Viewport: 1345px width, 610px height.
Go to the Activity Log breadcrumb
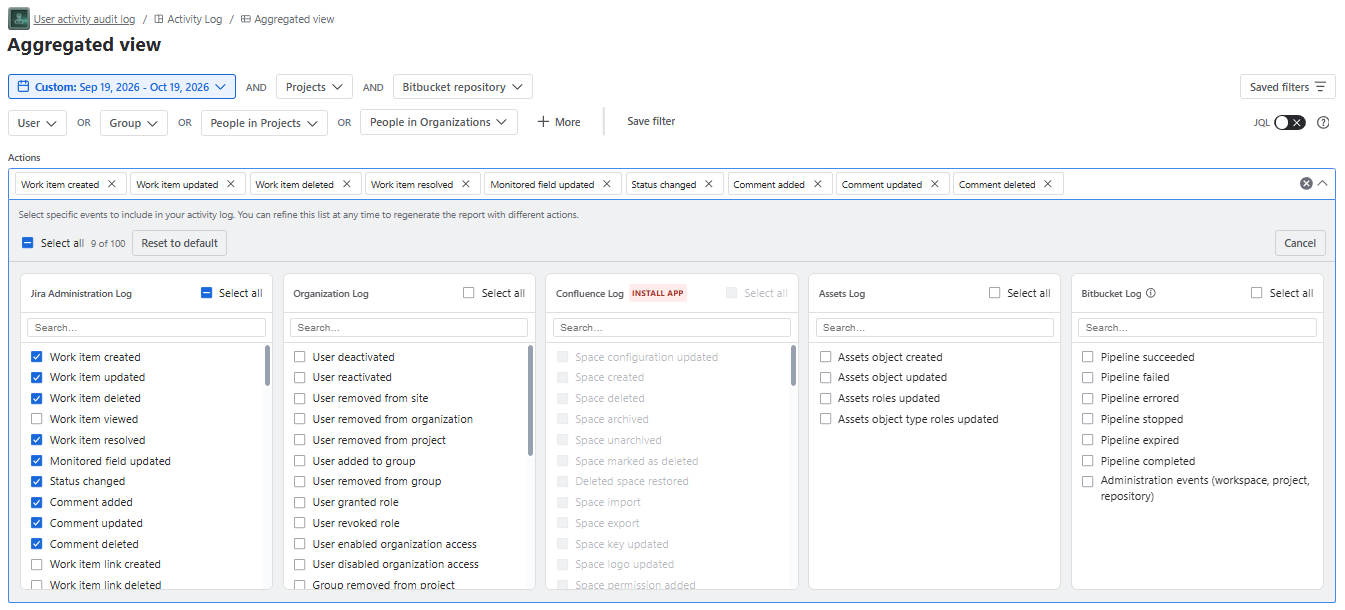coord(188,19)
